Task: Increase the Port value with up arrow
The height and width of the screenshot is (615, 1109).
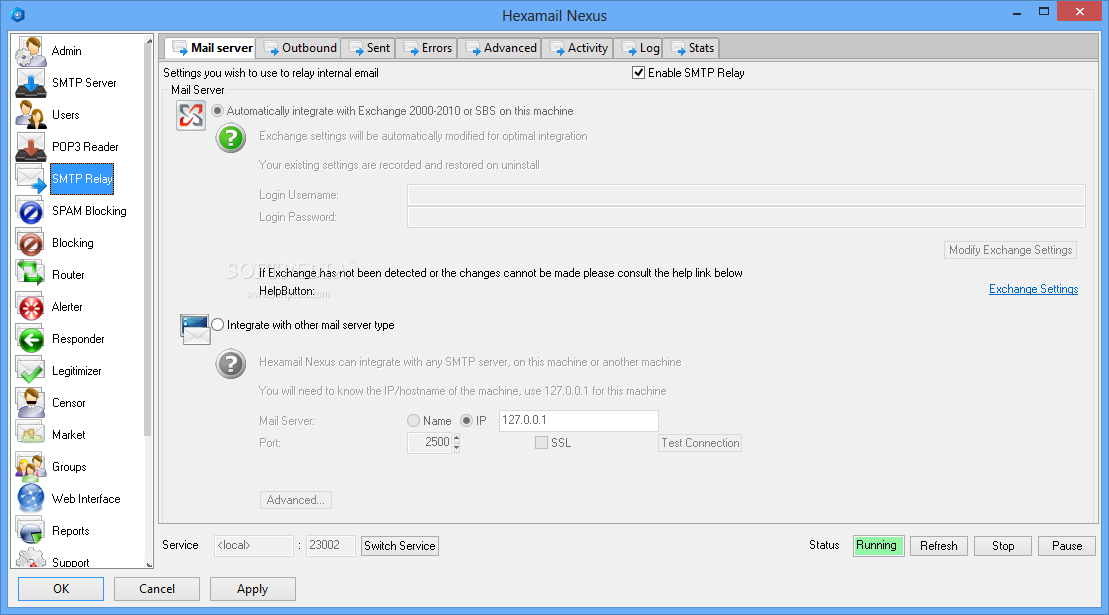Action: tap(457, 438)
